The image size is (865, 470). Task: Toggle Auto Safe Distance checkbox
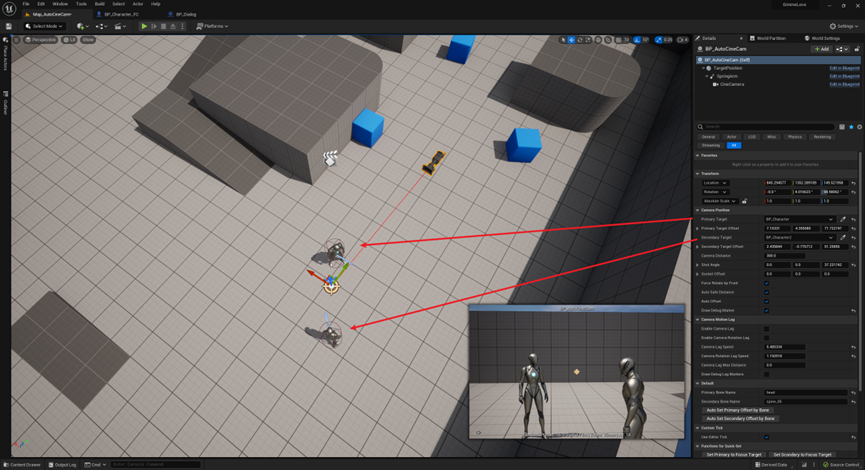[x=766, y=292]
